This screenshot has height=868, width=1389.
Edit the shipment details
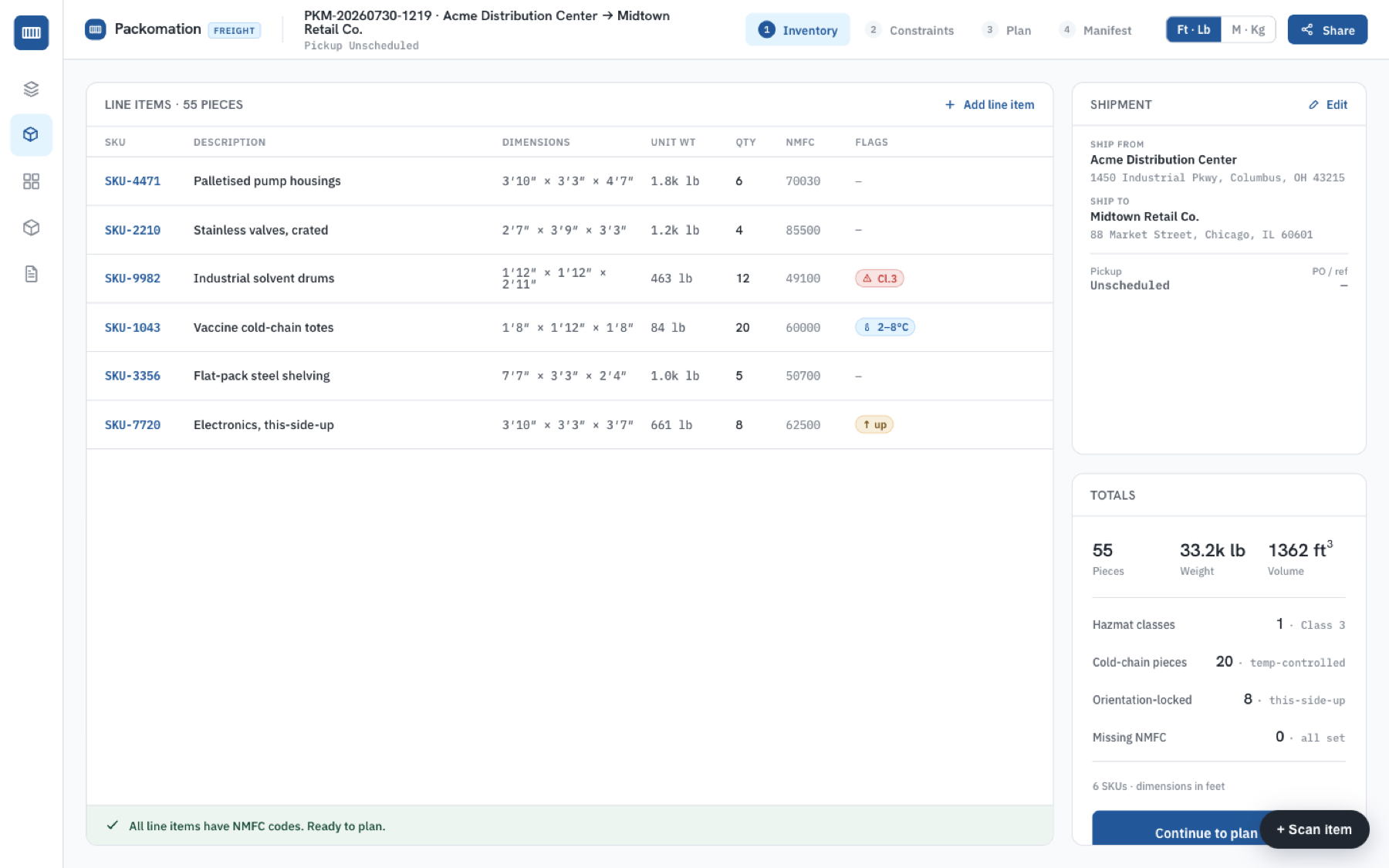[x=1328, y=105]
